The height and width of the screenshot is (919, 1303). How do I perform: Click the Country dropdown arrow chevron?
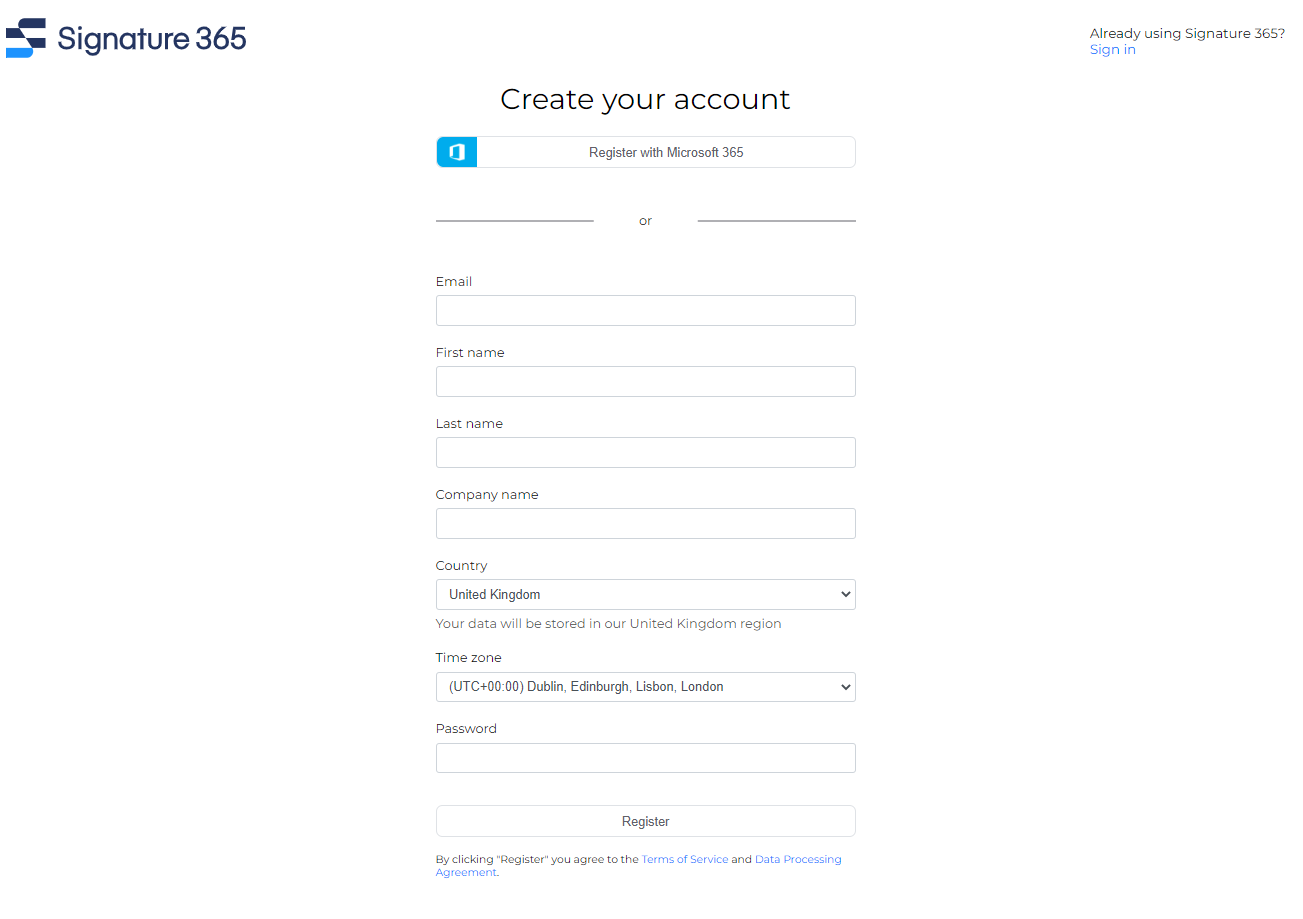click(x=845, y=594)
